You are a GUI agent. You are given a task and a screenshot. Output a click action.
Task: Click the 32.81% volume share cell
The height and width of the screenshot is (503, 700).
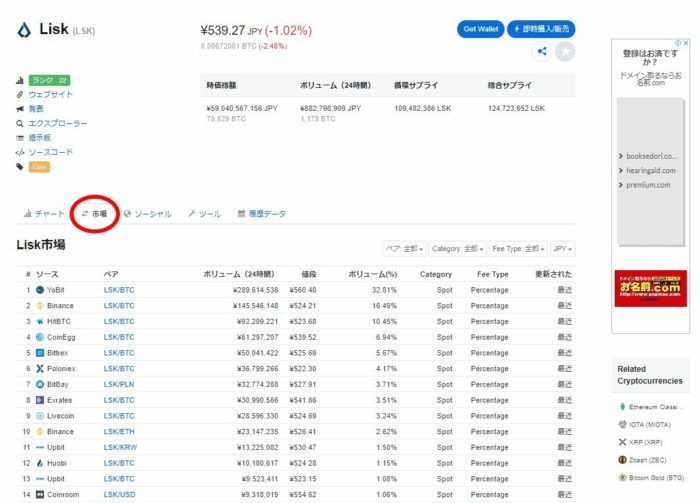(384, 290)
